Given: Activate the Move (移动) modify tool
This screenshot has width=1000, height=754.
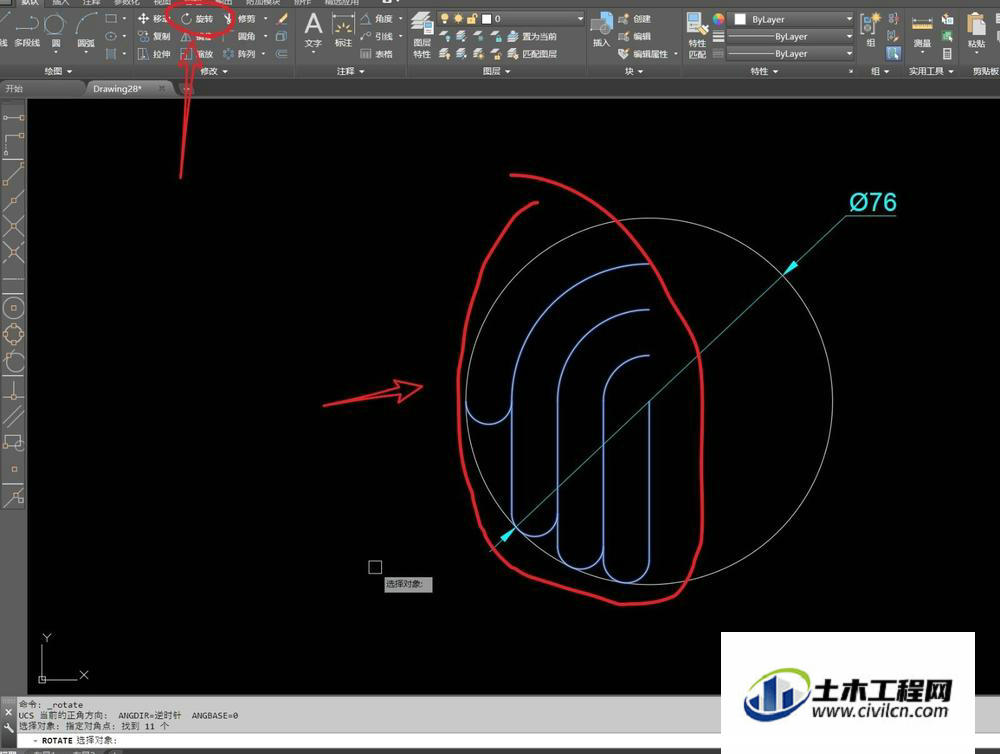Looking at the screenshot, I should tap(152, 18).
